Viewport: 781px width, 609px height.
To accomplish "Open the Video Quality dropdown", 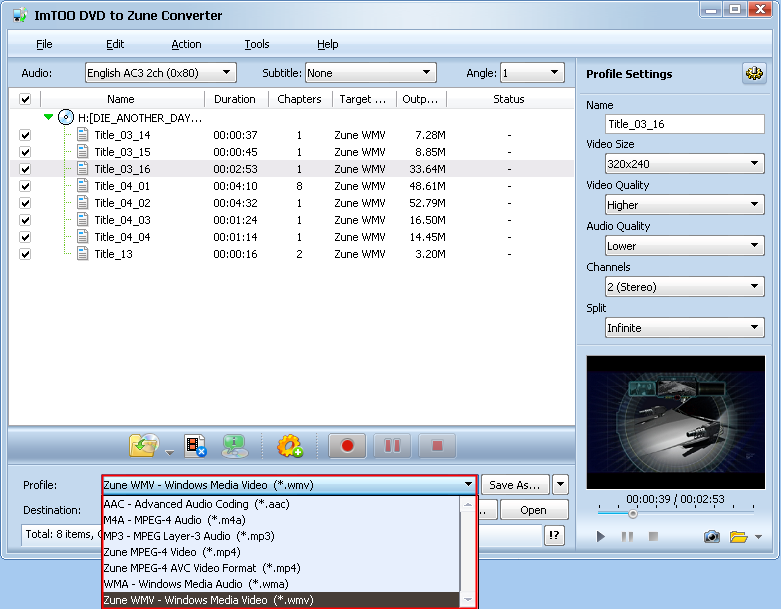I will 685,205.
